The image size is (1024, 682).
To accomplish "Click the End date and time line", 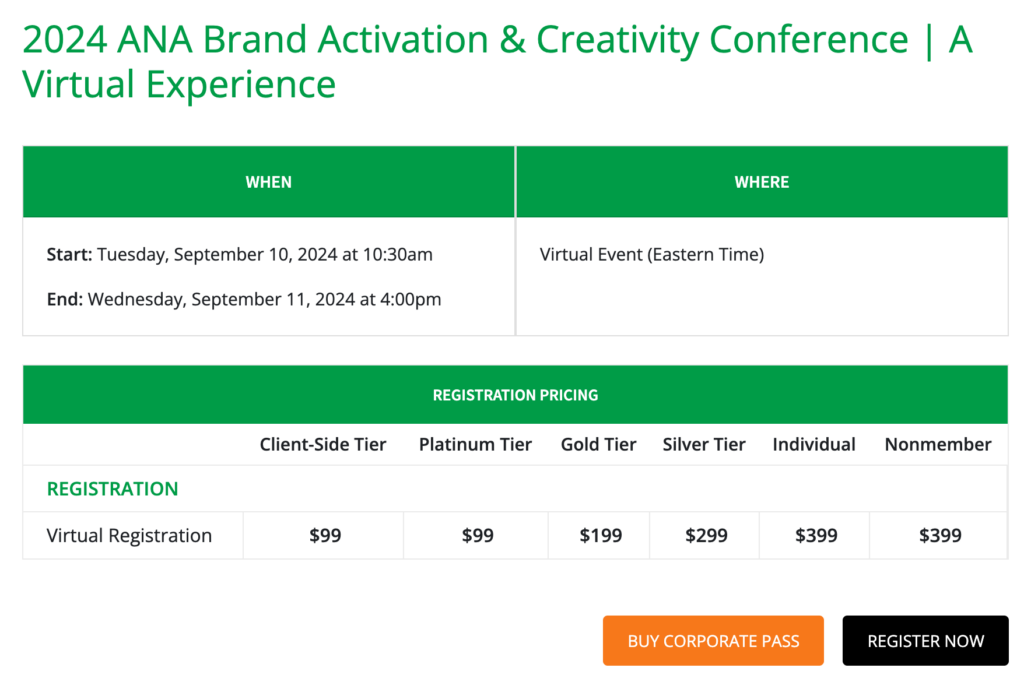I will pos(244,299).
